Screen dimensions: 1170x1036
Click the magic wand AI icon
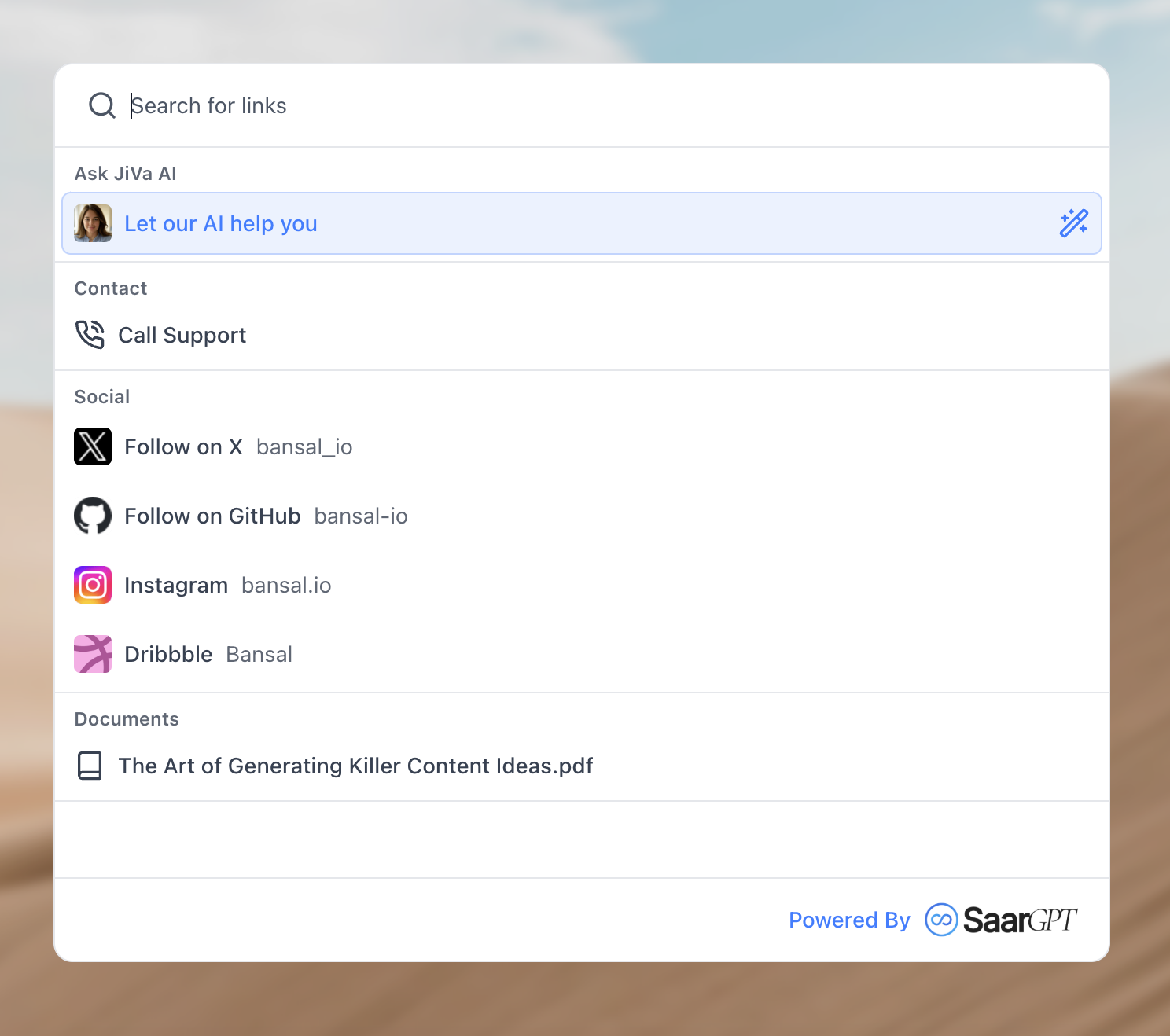click(1073, 223)
